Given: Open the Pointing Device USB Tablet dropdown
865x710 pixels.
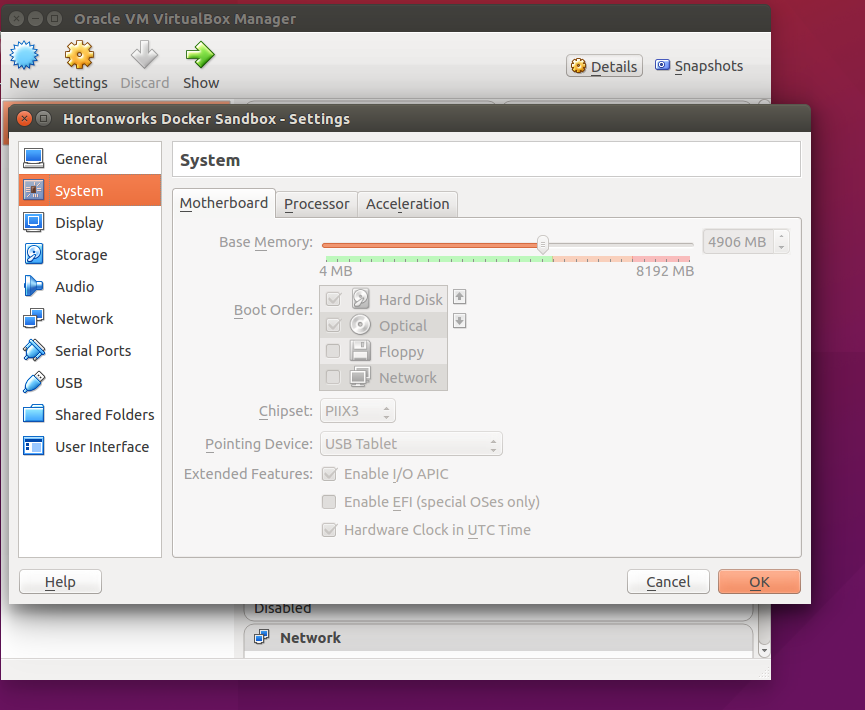Looking at the screenshot, I should click(x=411, y=444).
